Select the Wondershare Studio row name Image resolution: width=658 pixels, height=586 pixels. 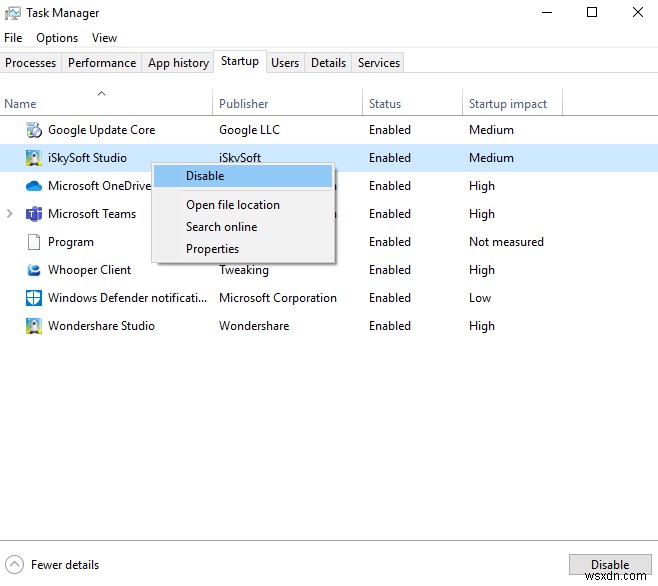click(101, 326)
